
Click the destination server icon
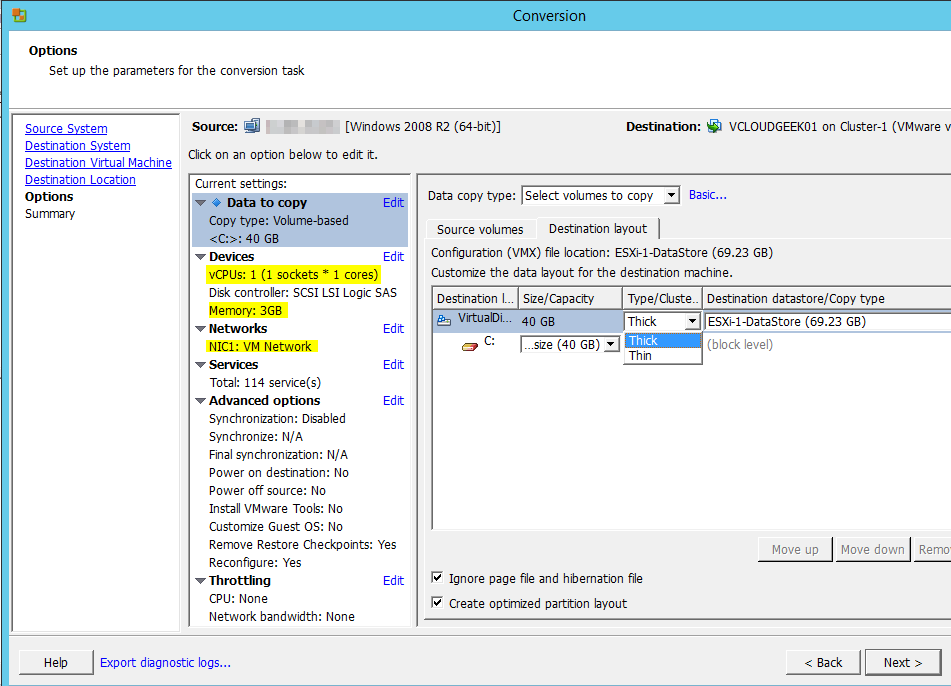pyautogui.click(x=714, y=126)
